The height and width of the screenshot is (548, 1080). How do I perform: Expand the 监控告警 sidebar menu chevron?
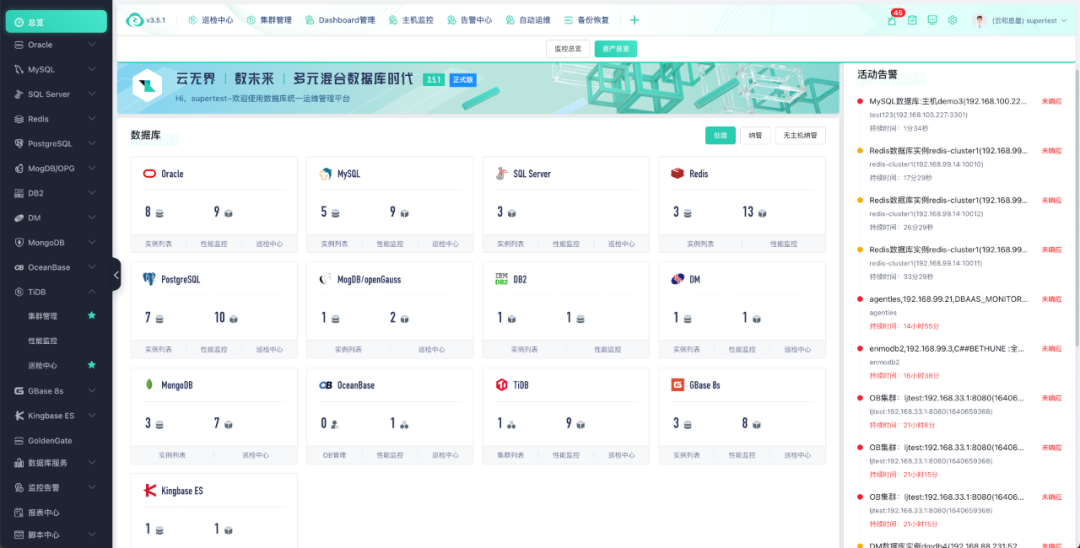tap(92, 487)
